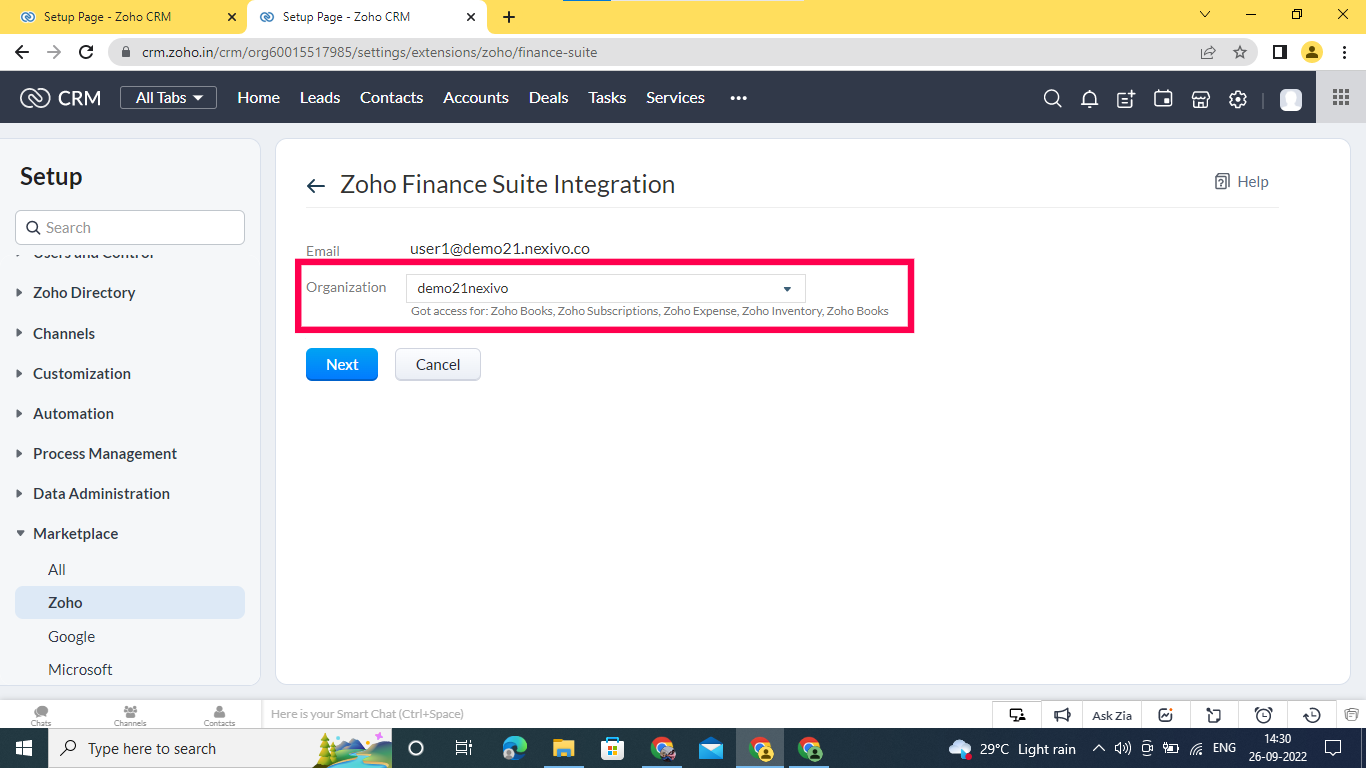Go to the Home tab
Image resolution: width=1366 pixels, height=768 pixels.
258,97
